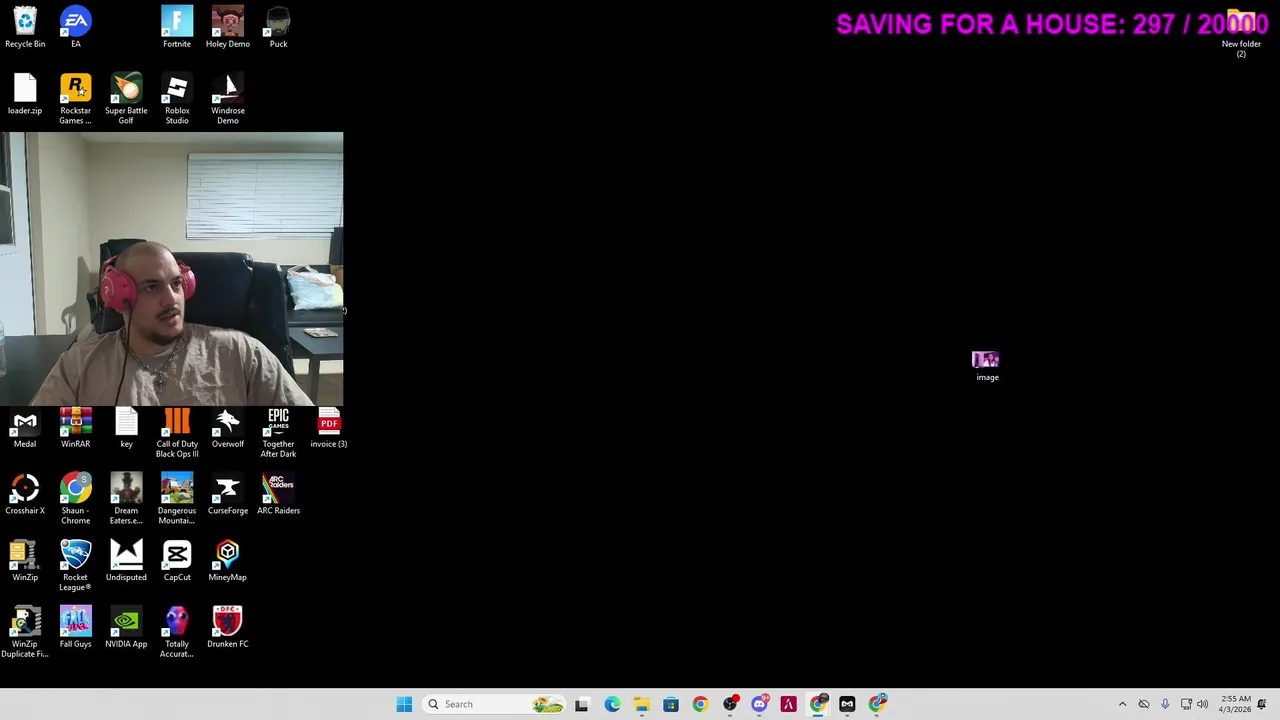
Task: Open the Windows Start menu
Action: point(404,704)
